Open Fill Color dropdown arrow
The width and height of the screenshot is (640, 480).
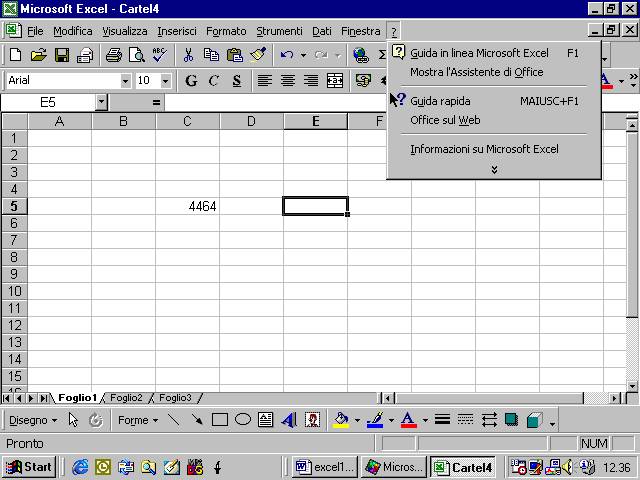pyautogui.click(x=357, y=420)
